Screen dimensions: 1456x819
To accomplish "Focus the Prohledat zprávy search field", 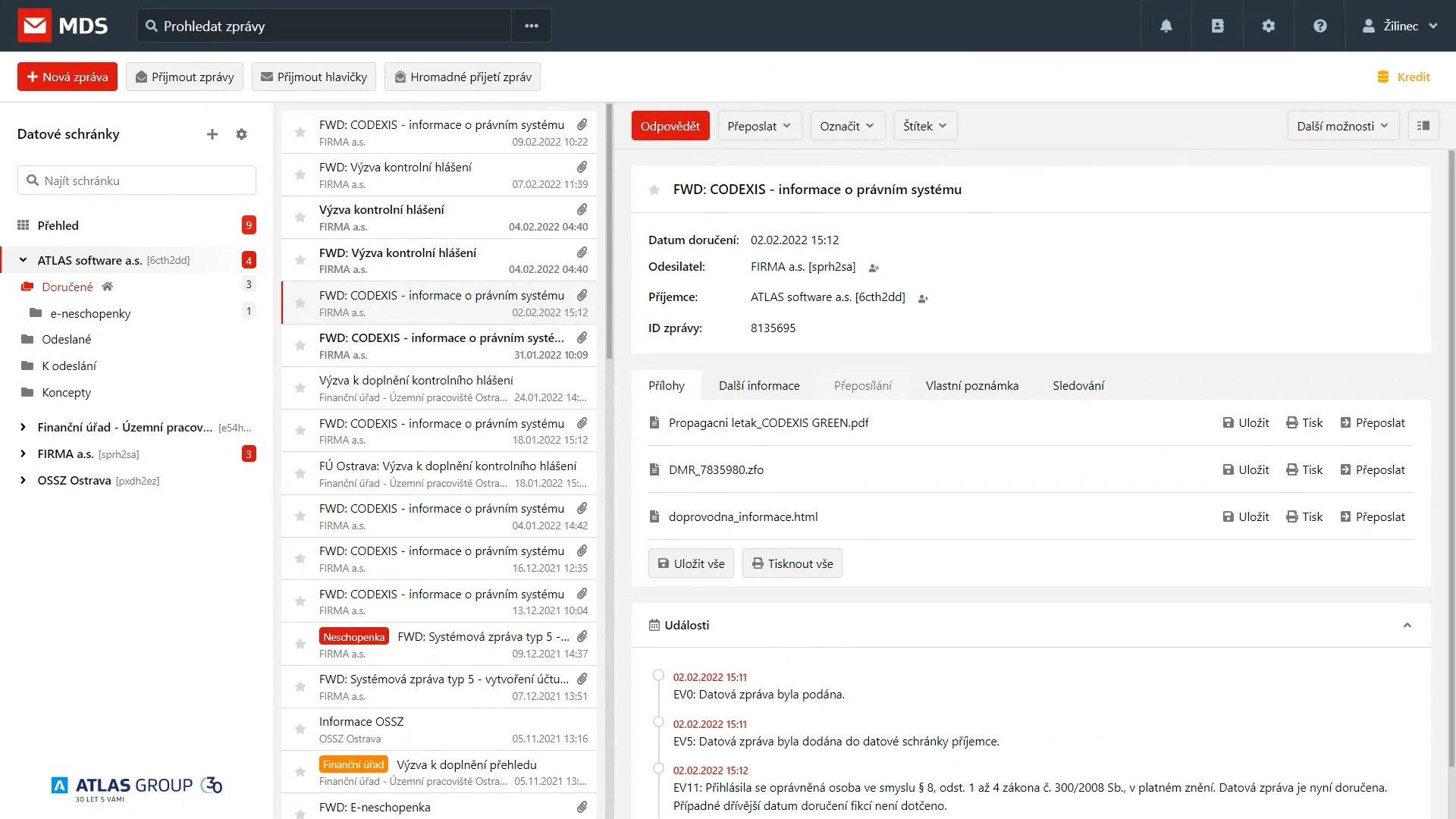I will pos(325,26).
